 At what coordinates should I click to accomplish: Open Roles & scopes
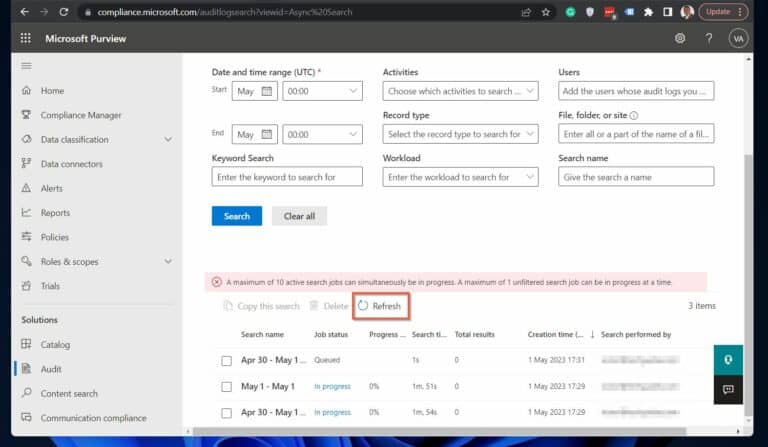[70, 261]
